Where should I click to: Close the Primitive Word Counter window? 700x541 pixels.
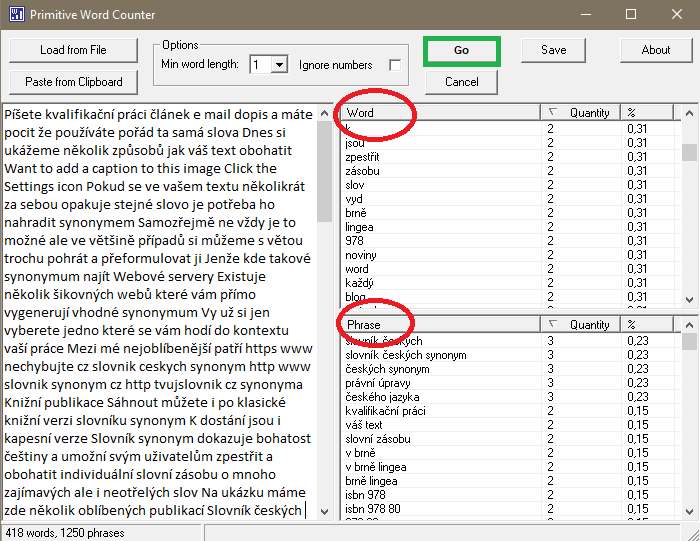(677, 14)
